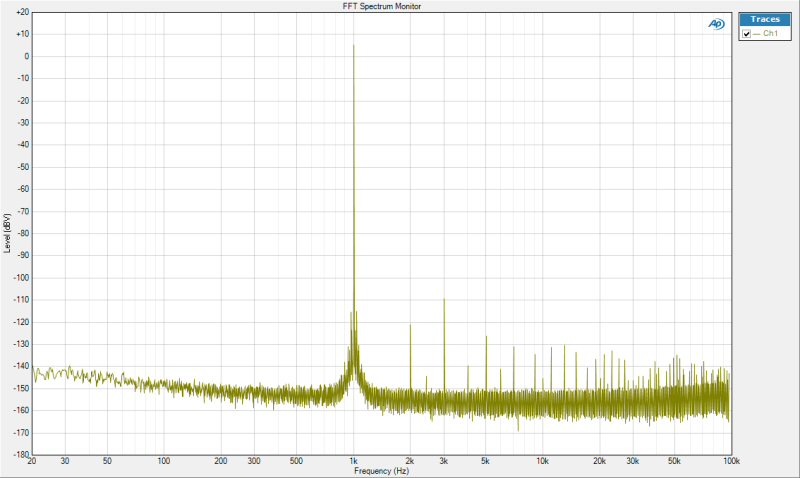Click the +20 level axis tick label
This screenshot has width=800, height=478.
(x=22, y=12)
